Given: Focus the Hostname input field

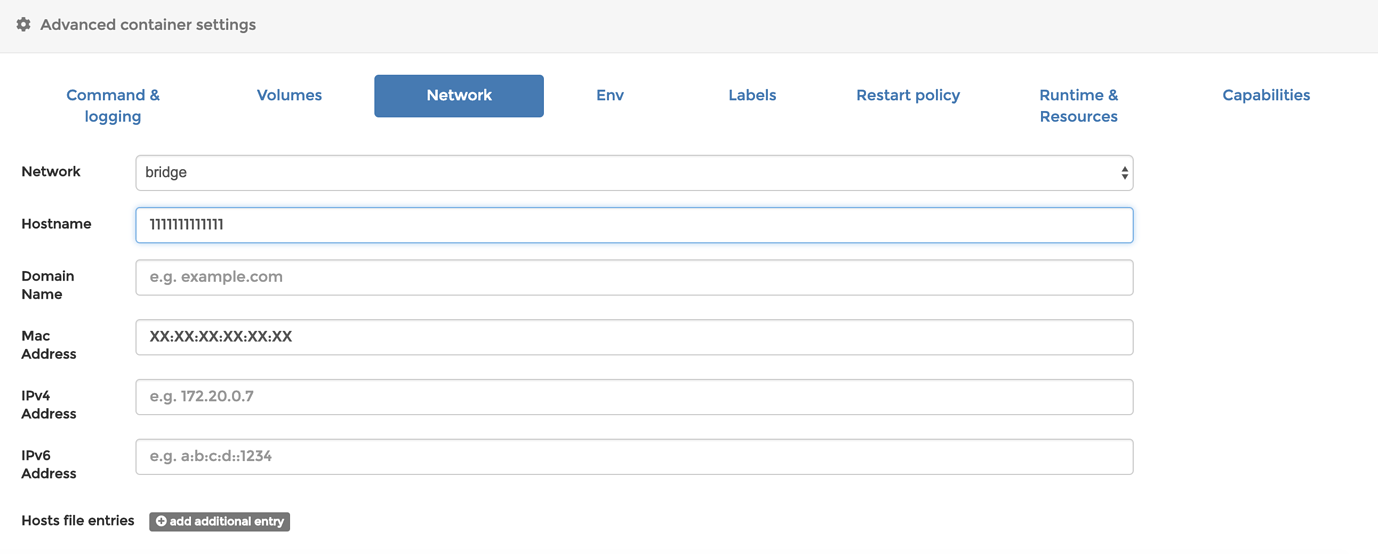Looking at the screenshot, I should (634, 225).
